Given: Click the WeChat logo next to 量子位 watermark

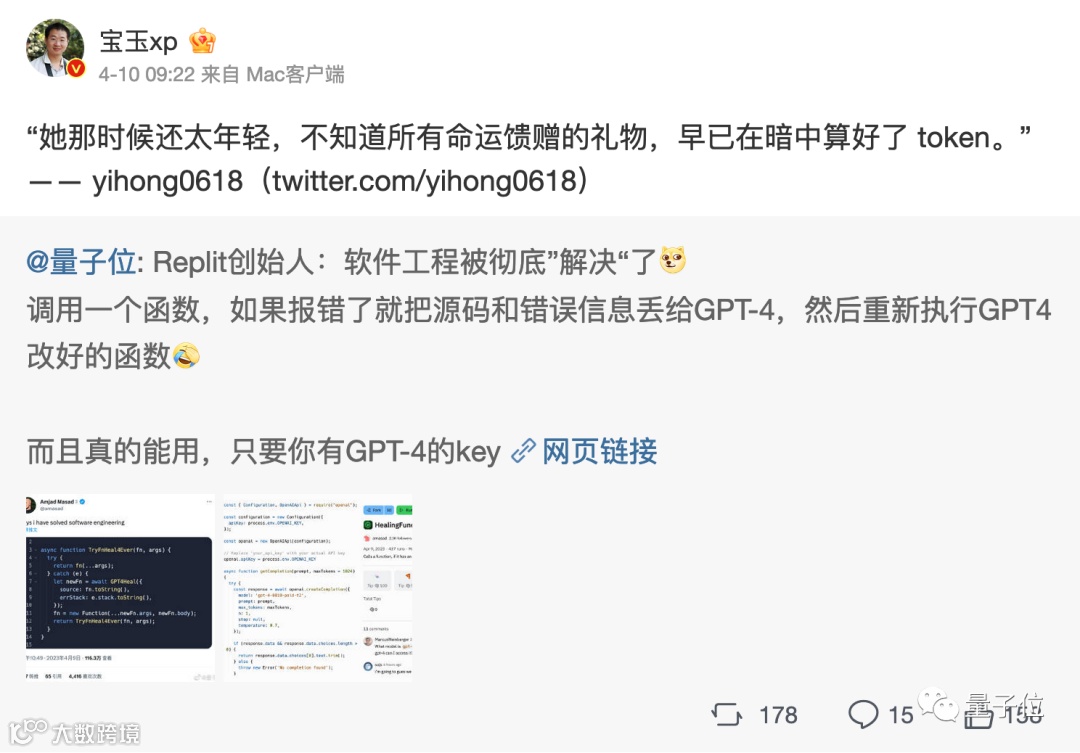Looking at the screenshot, I should pos(938,705).
